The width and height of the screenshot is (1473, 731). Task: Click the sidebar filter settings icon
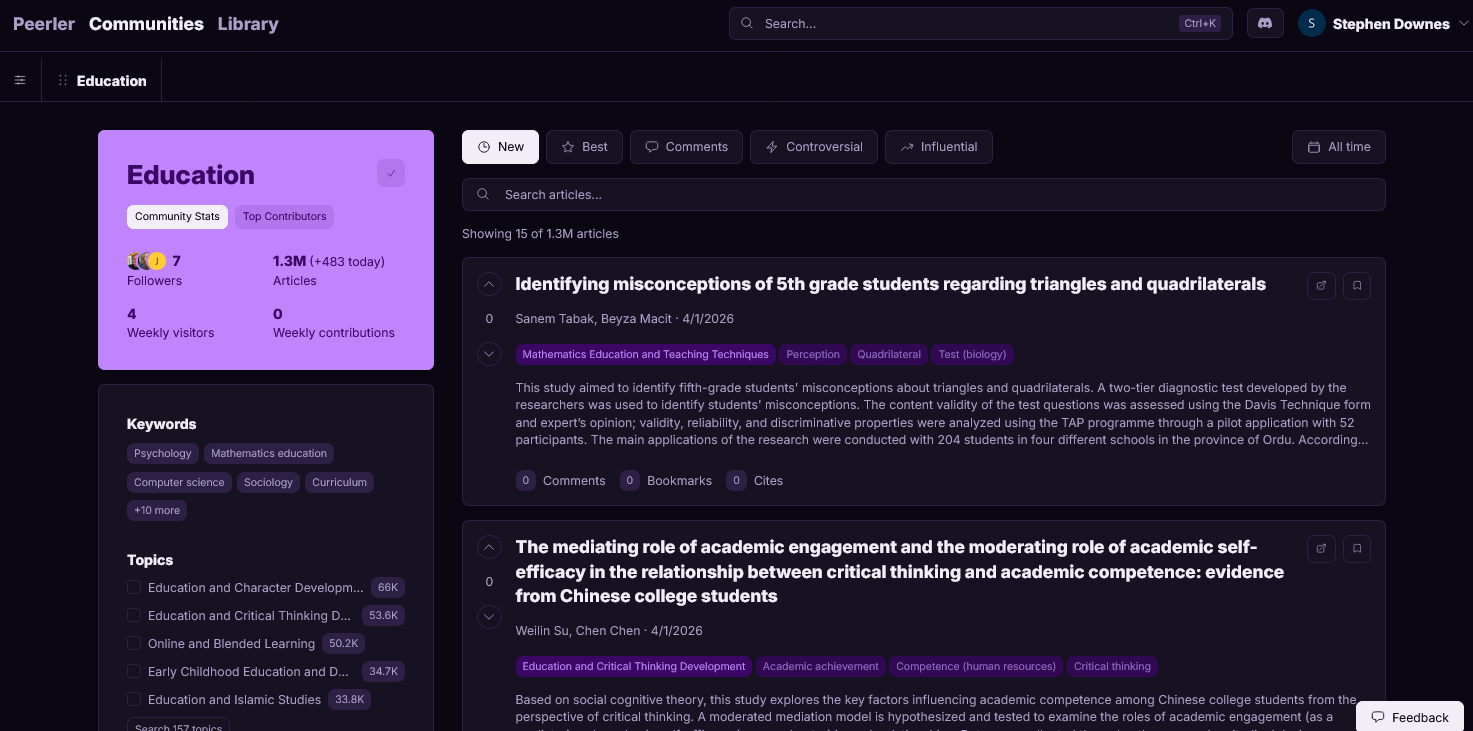tap(20, 81)
